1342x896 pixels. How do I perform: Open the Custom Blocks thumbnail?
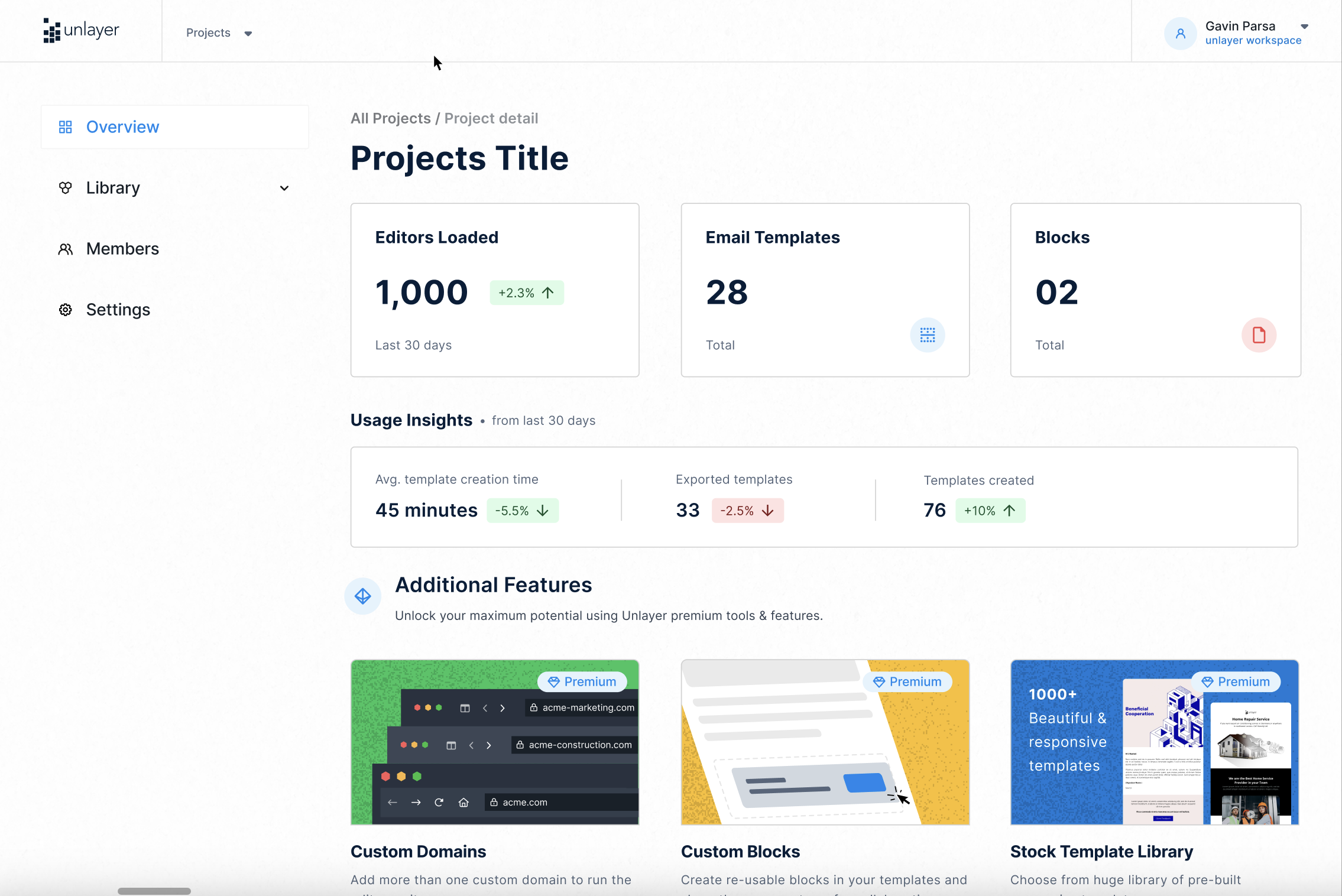[x=825, y=742]
